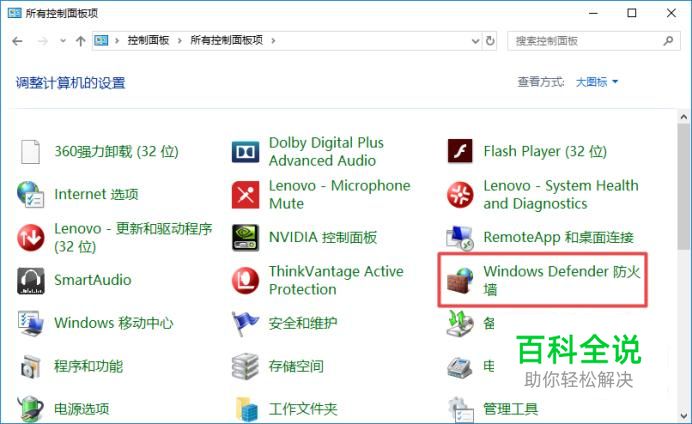This screenshot has width=692, height=424.
Task: Click the scrollbar up arrow
Action: coord(684,117)
